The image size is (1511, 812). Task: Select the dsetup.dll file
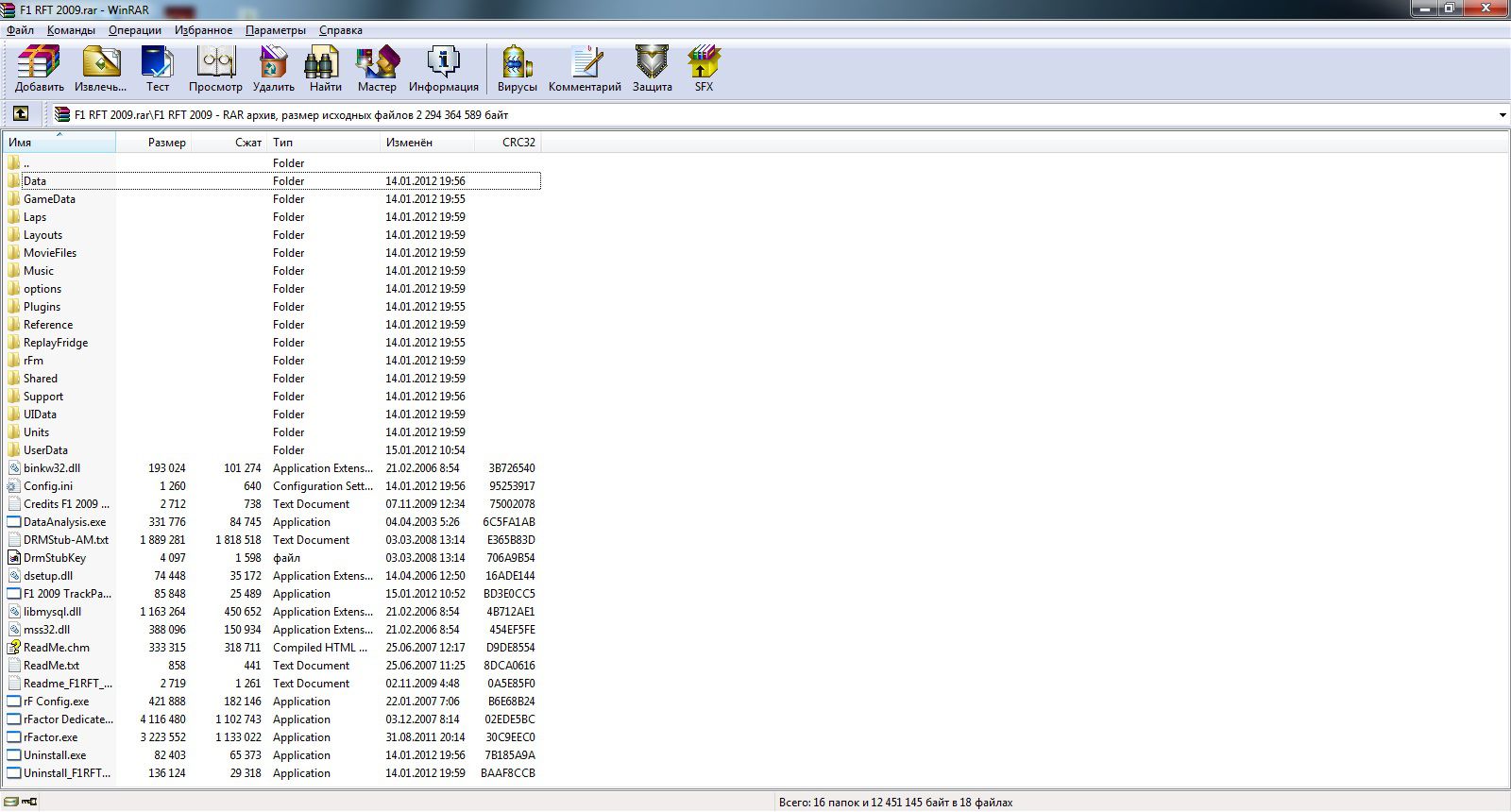(x=48, y=576)
